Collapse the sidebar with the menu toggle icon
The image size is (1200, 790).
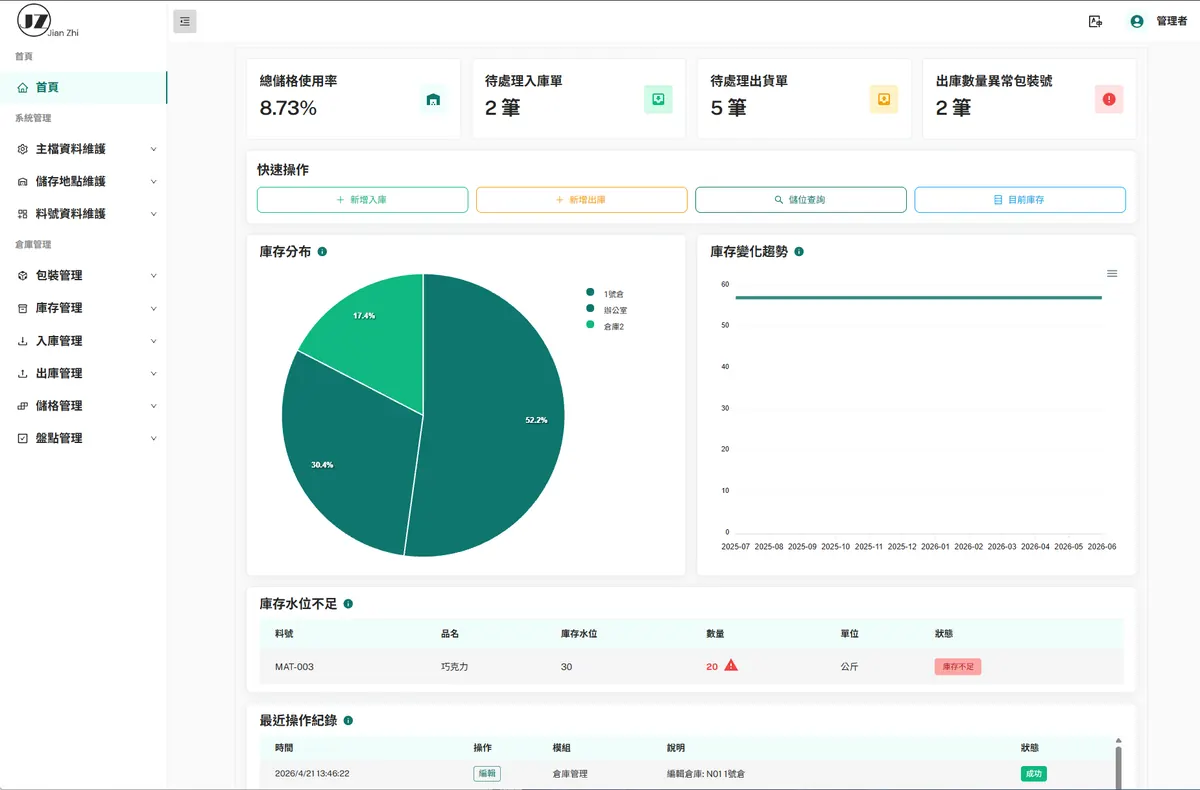point(185,21)
